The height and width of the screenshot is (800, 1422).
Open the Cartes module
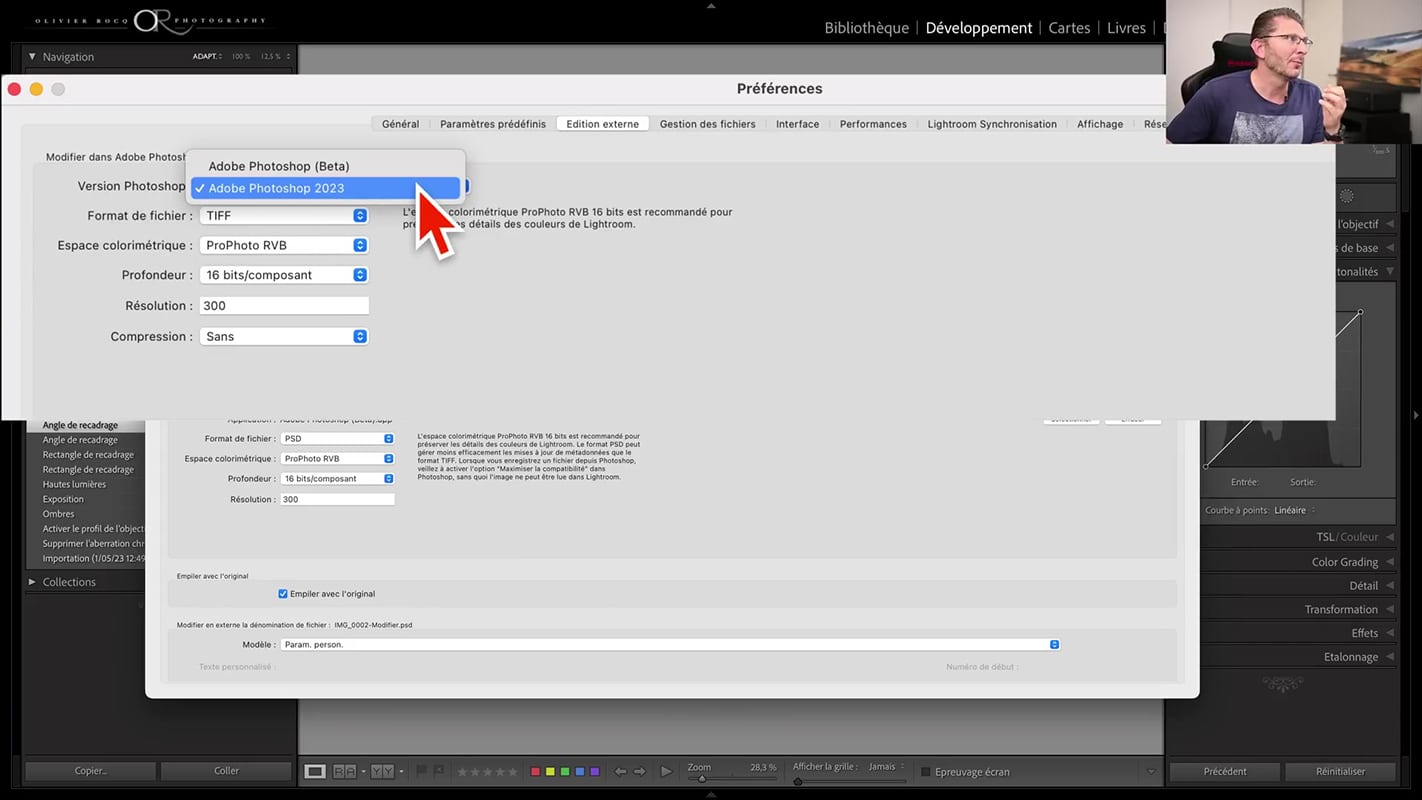[1069, 28]
